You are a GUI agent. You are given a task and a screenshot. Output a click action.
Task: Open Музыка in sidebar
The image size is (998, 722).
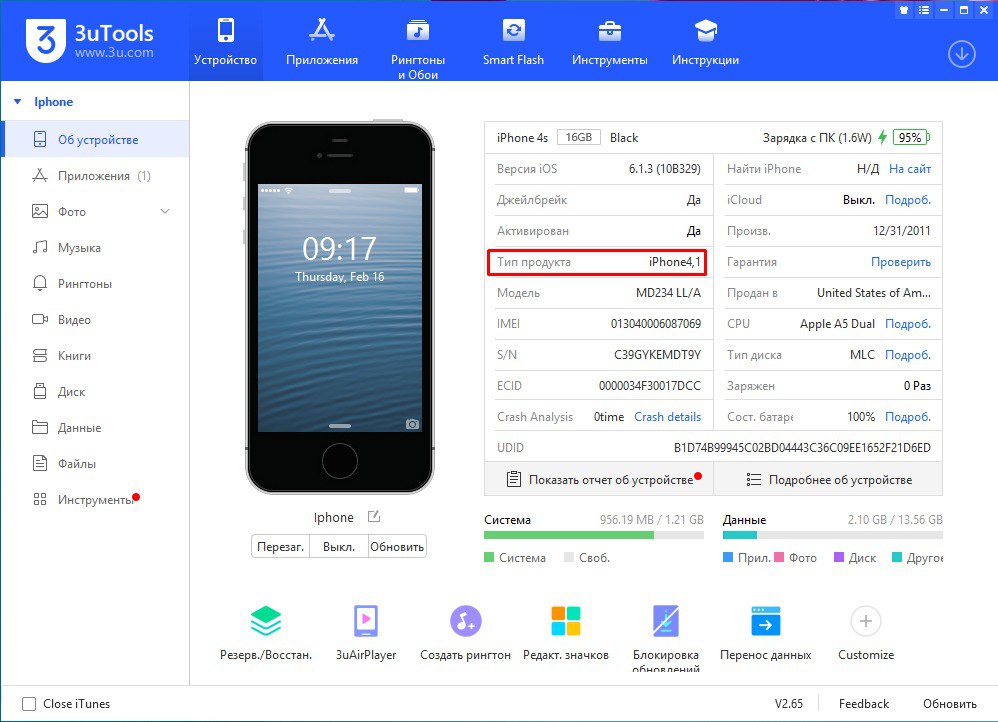click(95, 248)
